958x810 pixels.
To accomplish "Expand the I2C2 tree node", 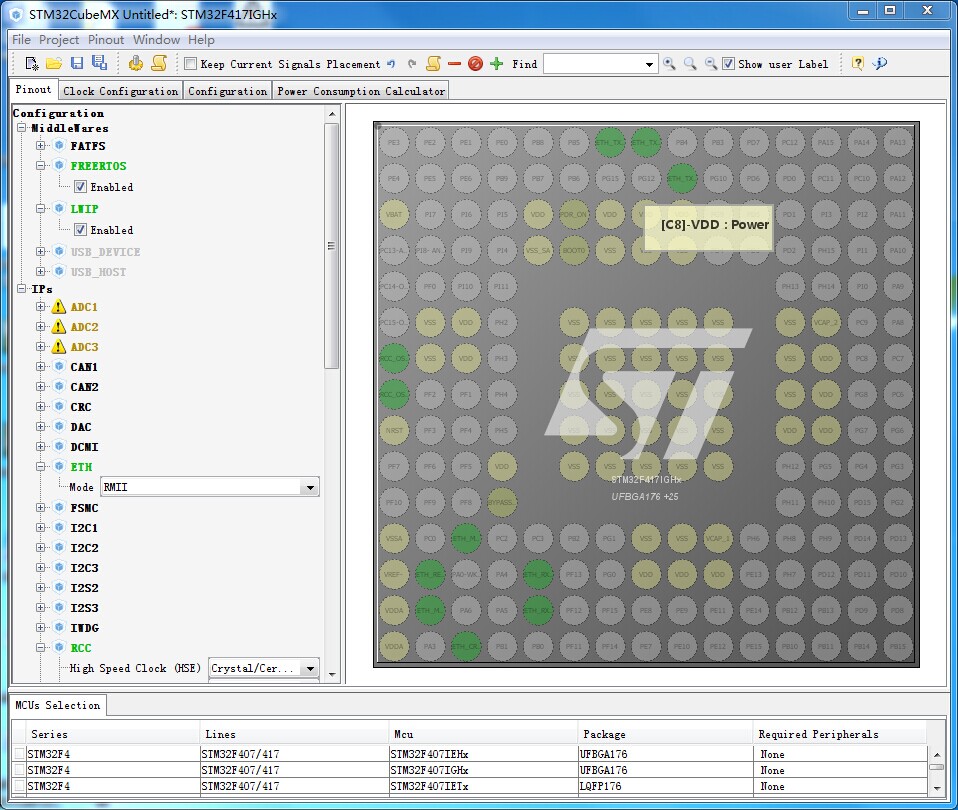I will click(40, 547).
